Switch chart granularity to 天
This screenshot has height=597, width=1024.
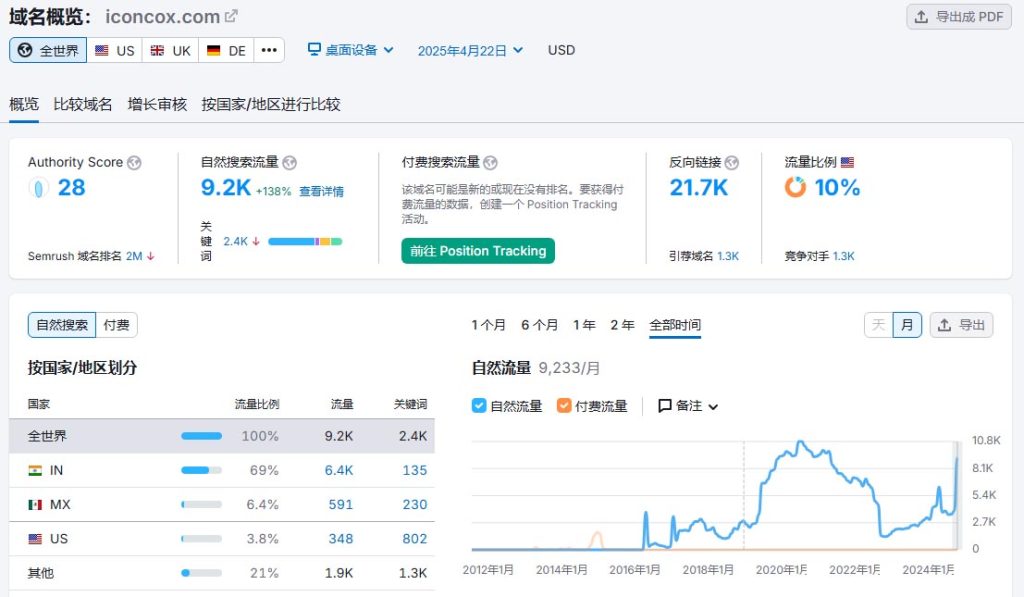(879, 325)
